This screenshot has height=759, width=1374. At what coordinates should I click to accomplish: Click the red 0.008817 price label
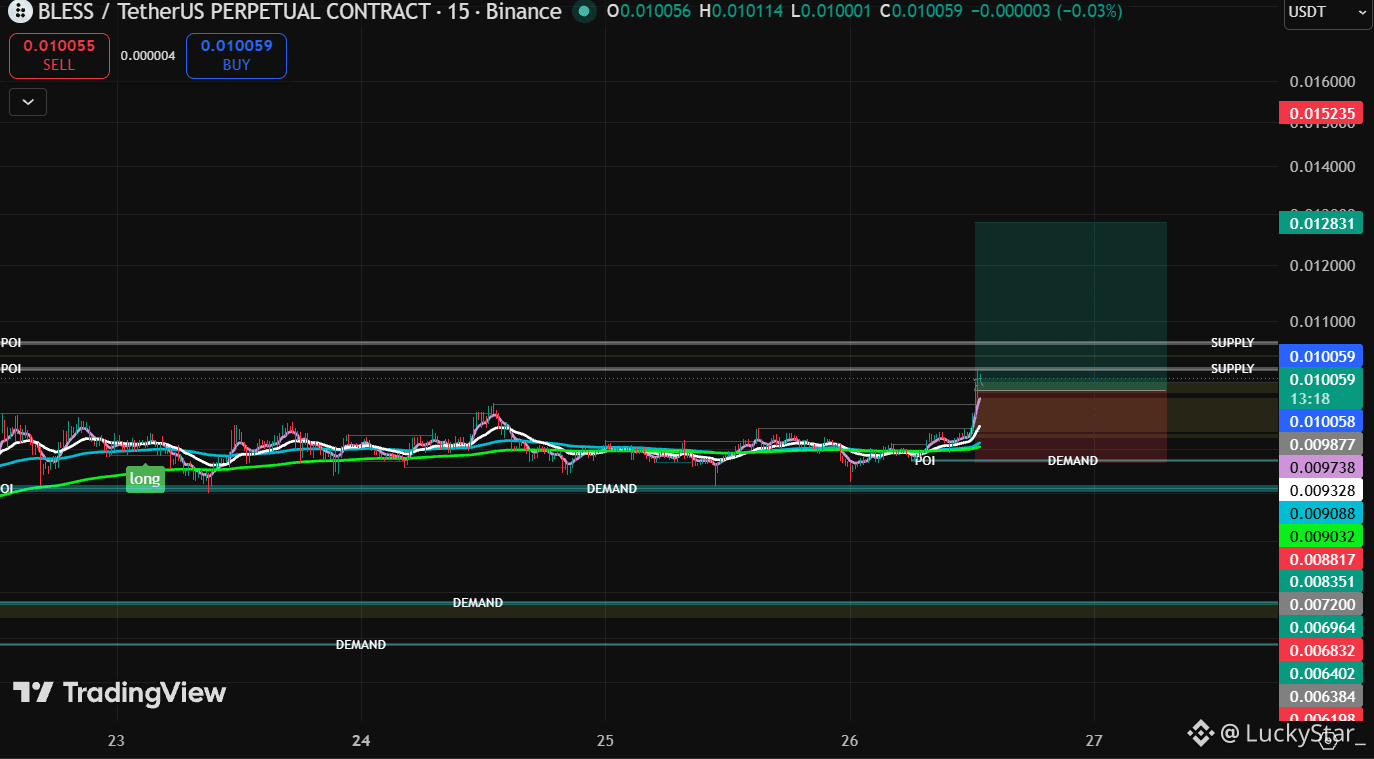pyautogui.click(x=1321, y=559)
